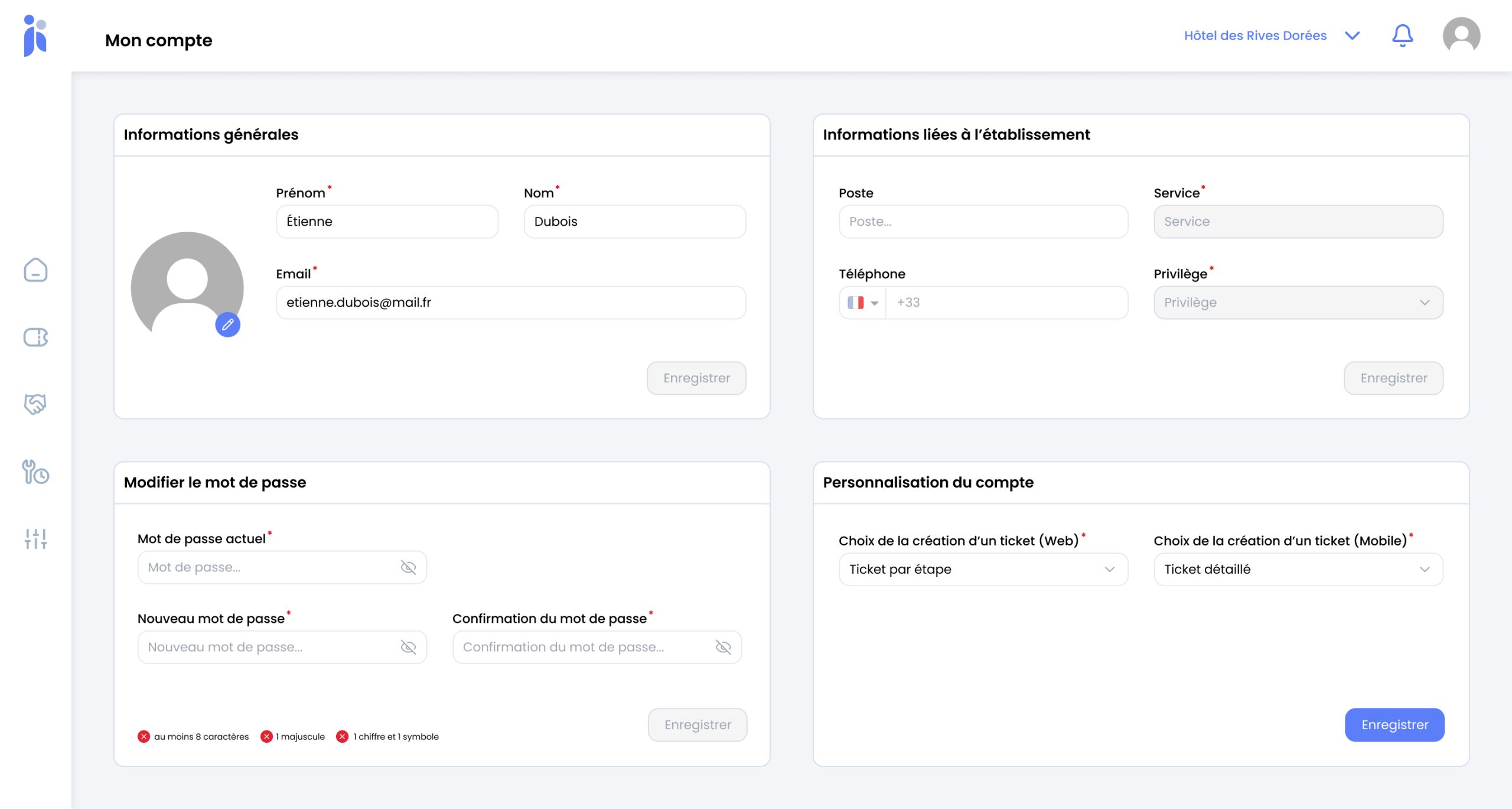Open the maintenance wrench-clock sidebar icon
Screen dimensions: 1512x809
pyautogui.click(x=35, y=472)
